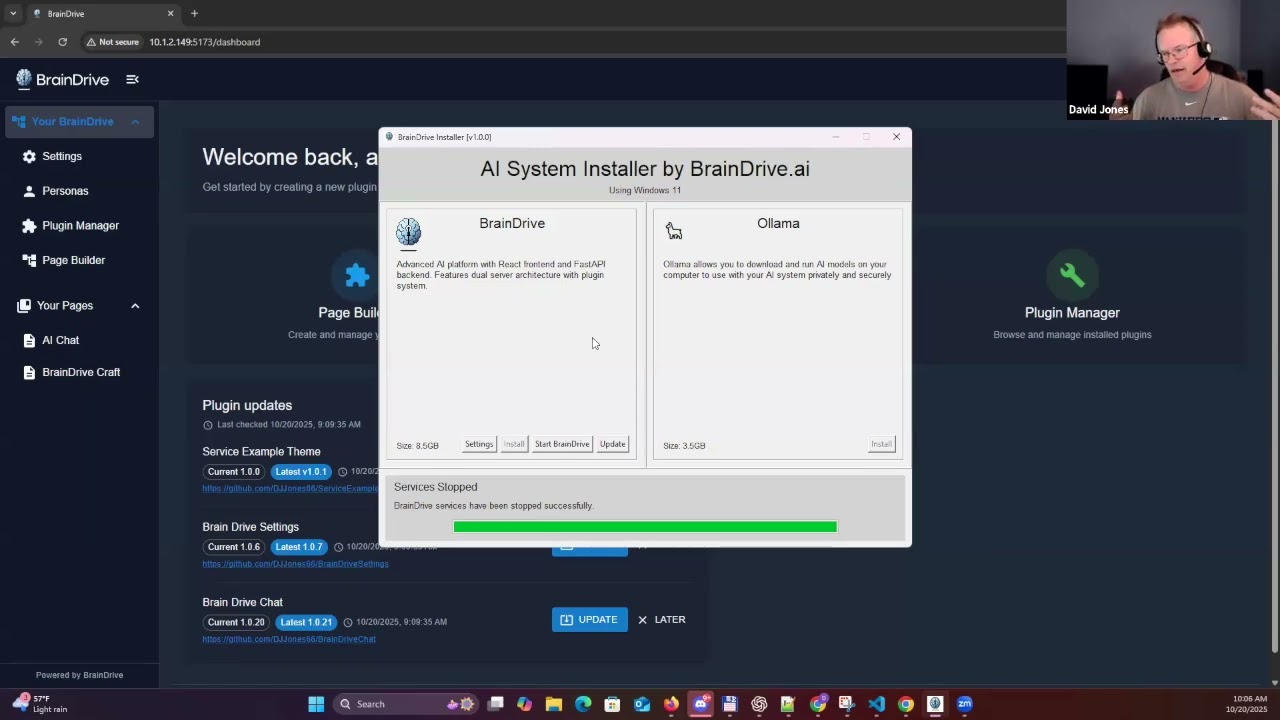Open the BrainDriveSettings GitHub link

coord(295,564)
